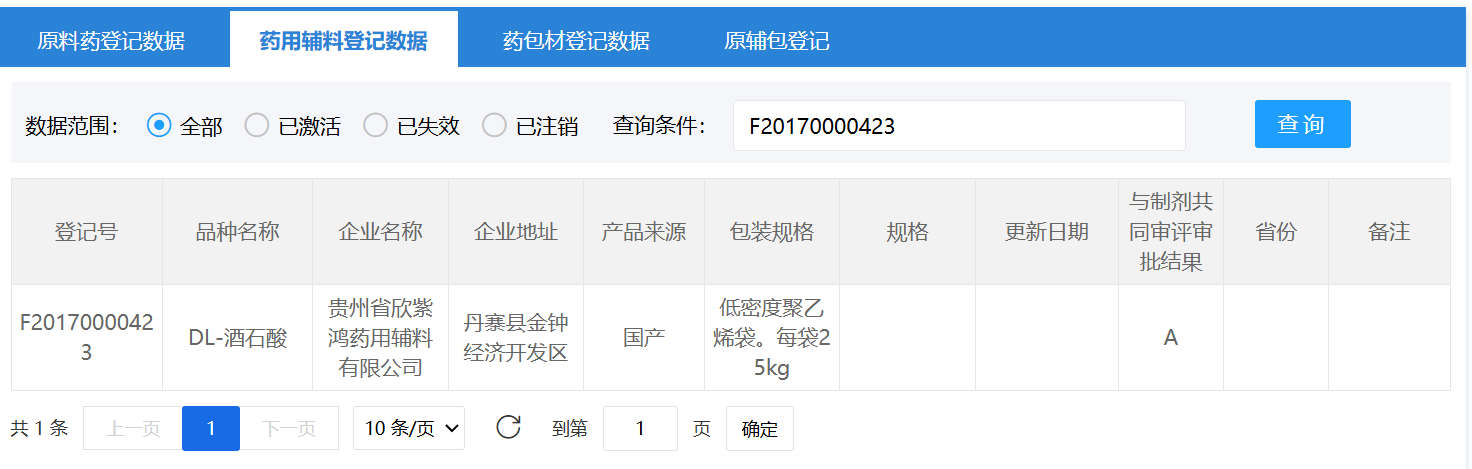Viewport: 1472px width, 469px height.
Task: Focus the 查询条件 search input field
Action: (958, 126)
